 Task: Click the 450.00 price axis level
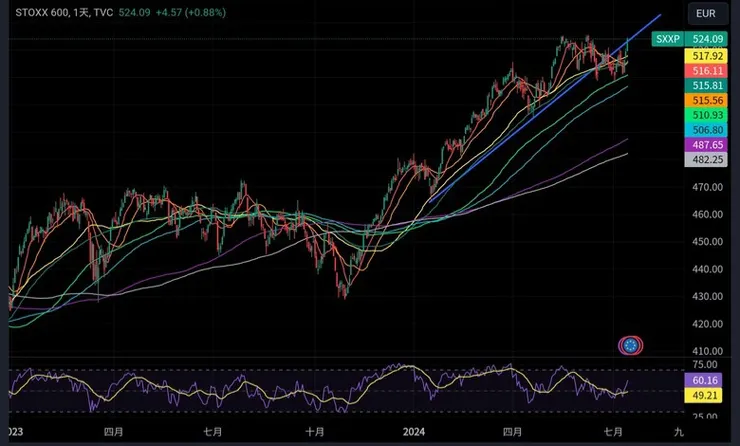(707, 241)
